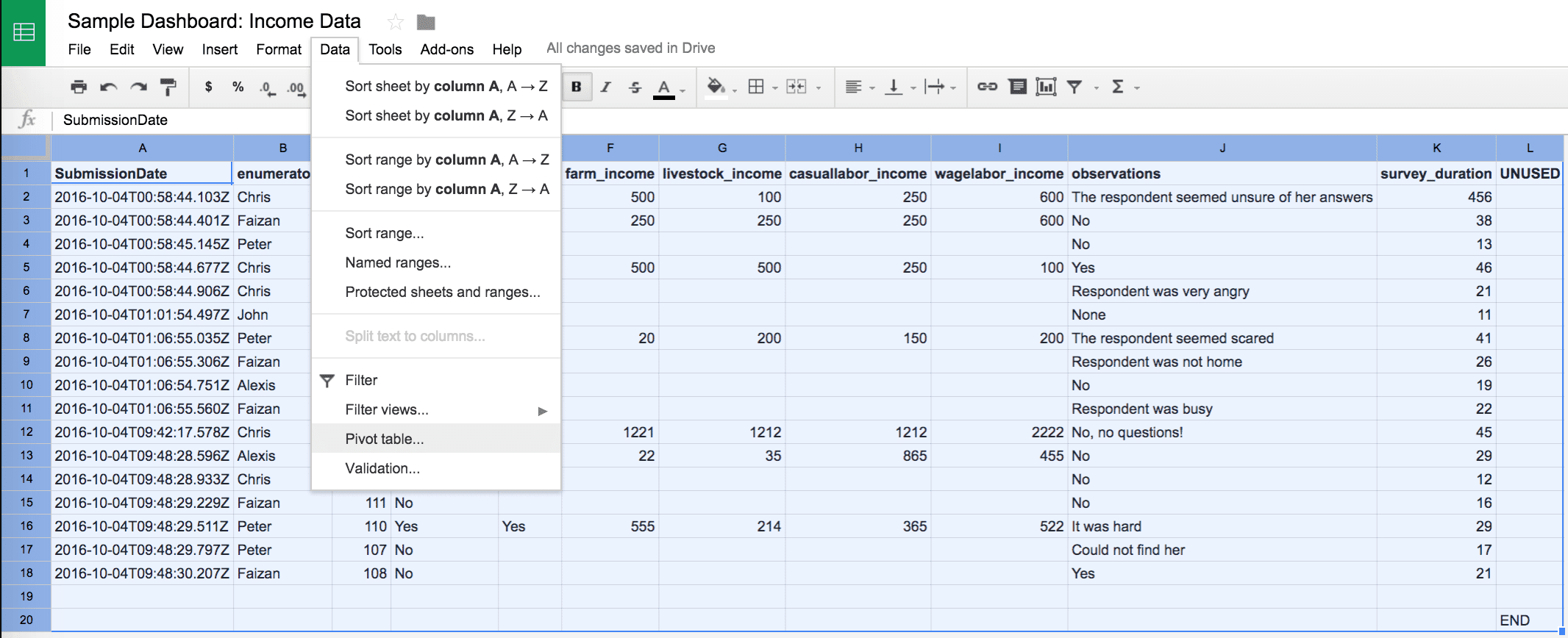Select cell containing END
This screenshot has width=1568, height=638.
(x=1529, y=620)
